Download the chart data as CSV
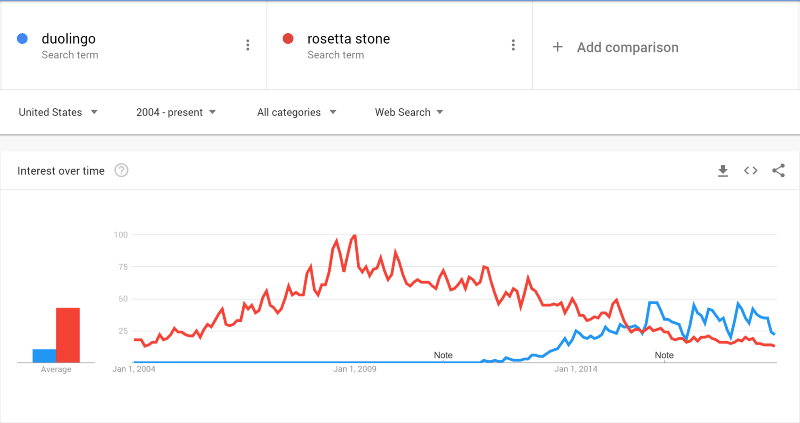 pyautogui.click(x=723, y=171)
